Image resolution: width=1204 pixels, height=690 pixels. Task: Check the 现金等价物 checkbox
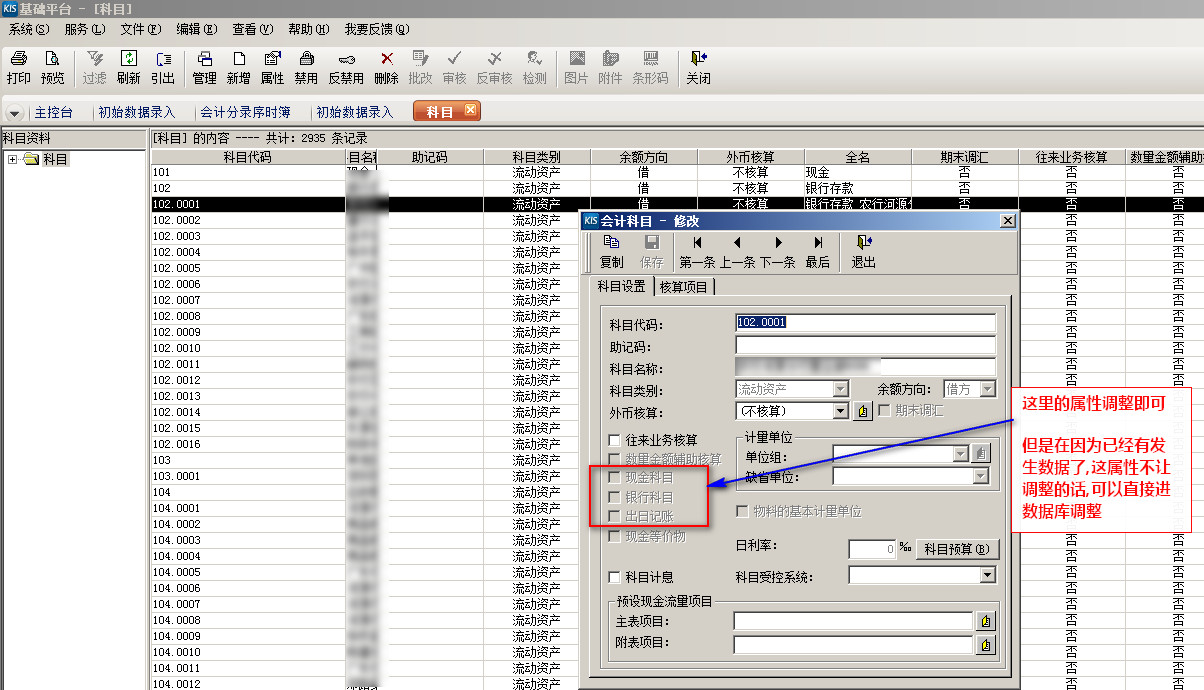[x=615, y=536]
